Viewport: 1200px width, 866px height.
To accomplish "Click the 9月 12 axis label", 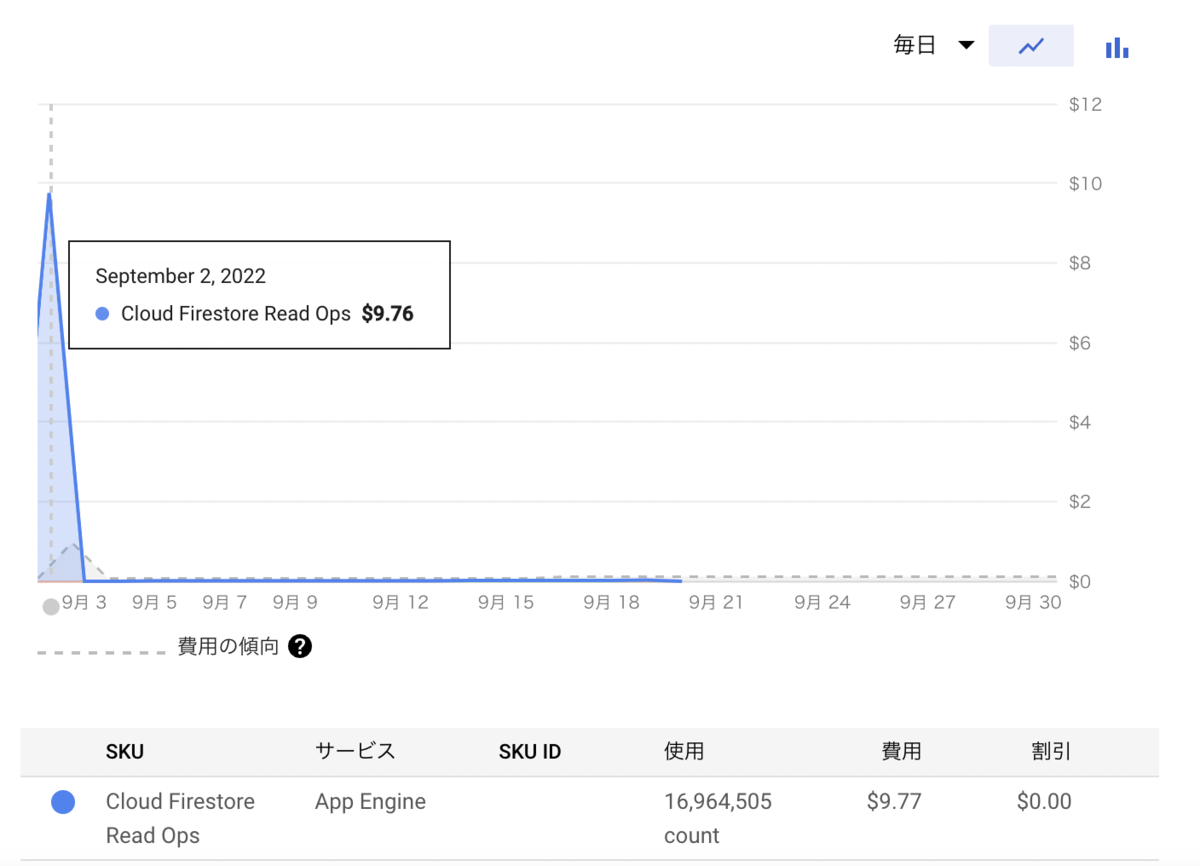I will (400, 602).
